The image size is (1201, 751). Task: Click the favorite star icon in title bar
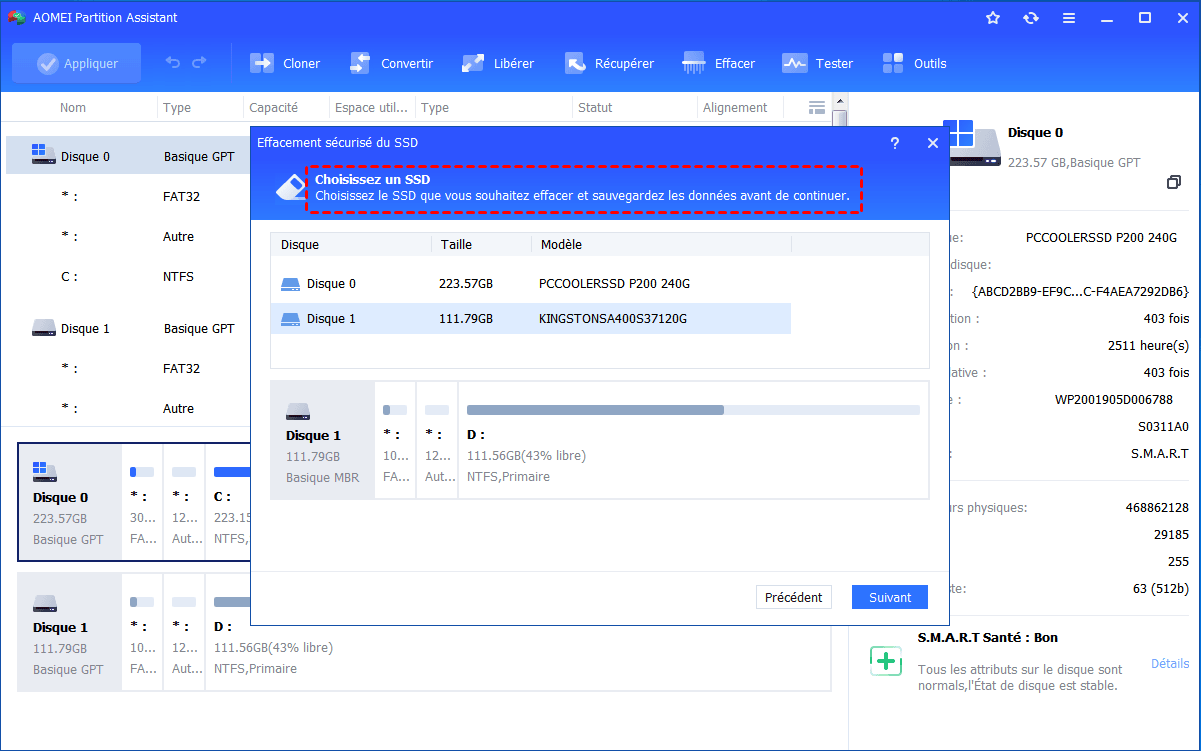click(993, 18)
